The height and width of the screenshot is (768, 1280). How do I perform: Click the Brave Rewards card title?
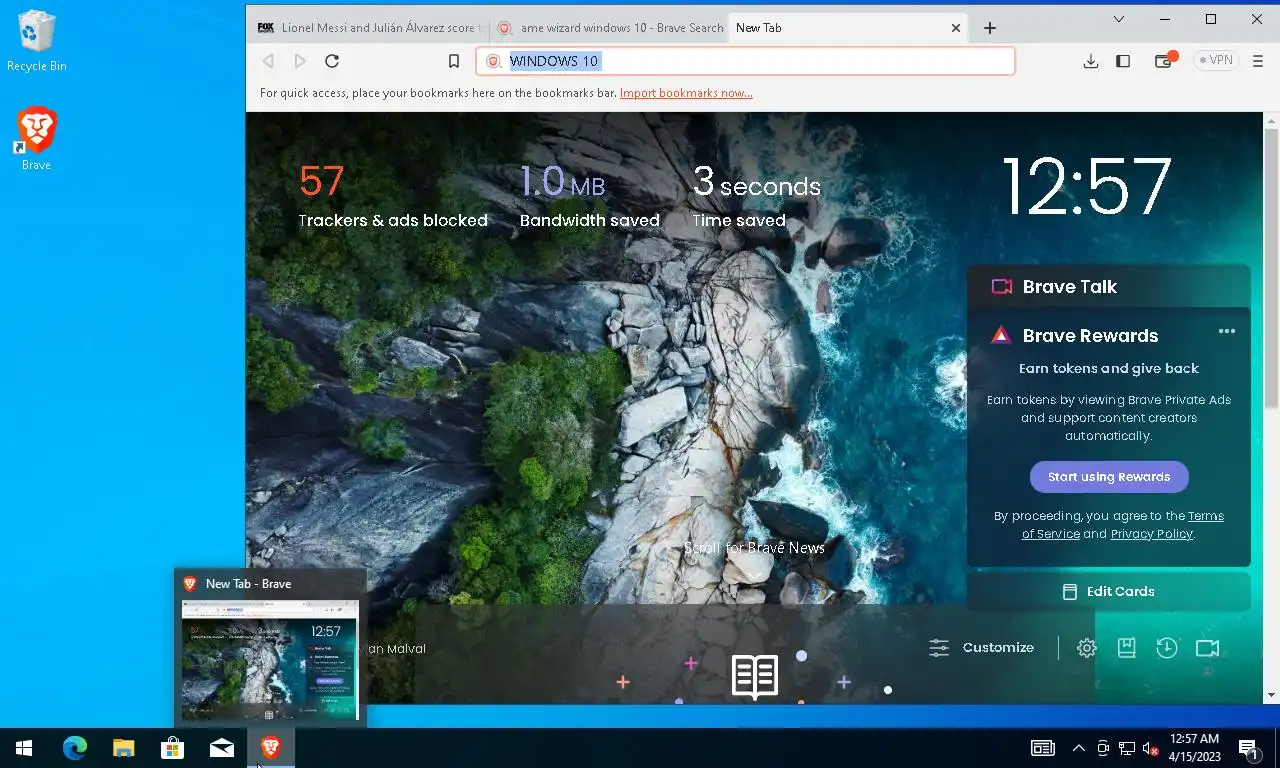pos(1090,336)
